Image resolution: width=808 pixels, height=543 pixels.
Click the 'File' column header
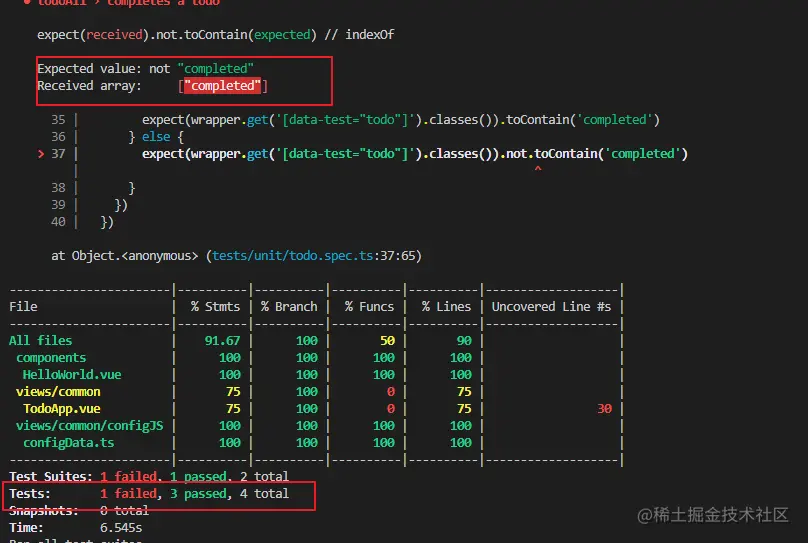pos(23,307)
